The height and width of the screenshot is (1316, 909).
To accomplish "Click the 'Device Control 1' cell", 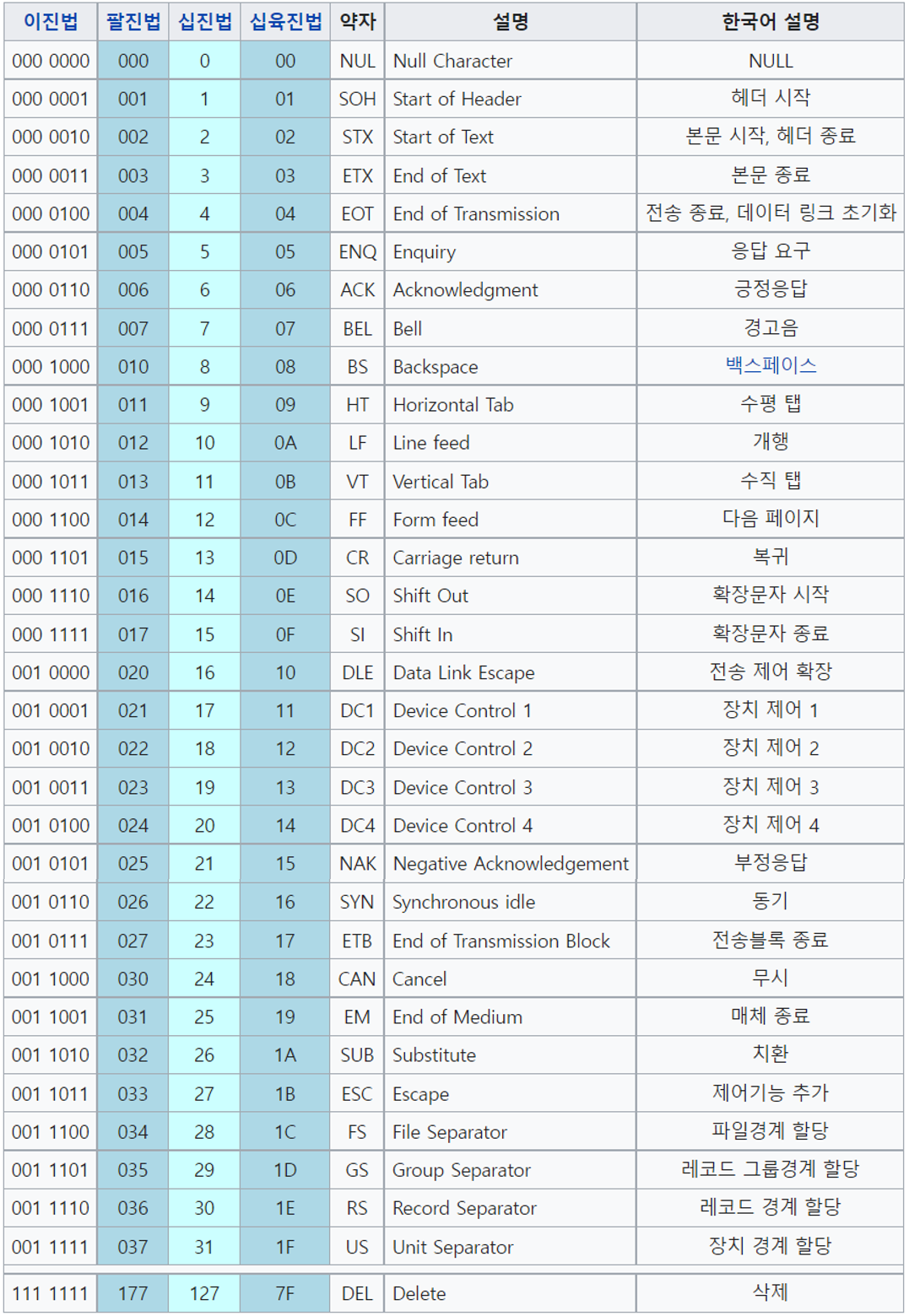I will pyautogui.click(x=511, y=709).
